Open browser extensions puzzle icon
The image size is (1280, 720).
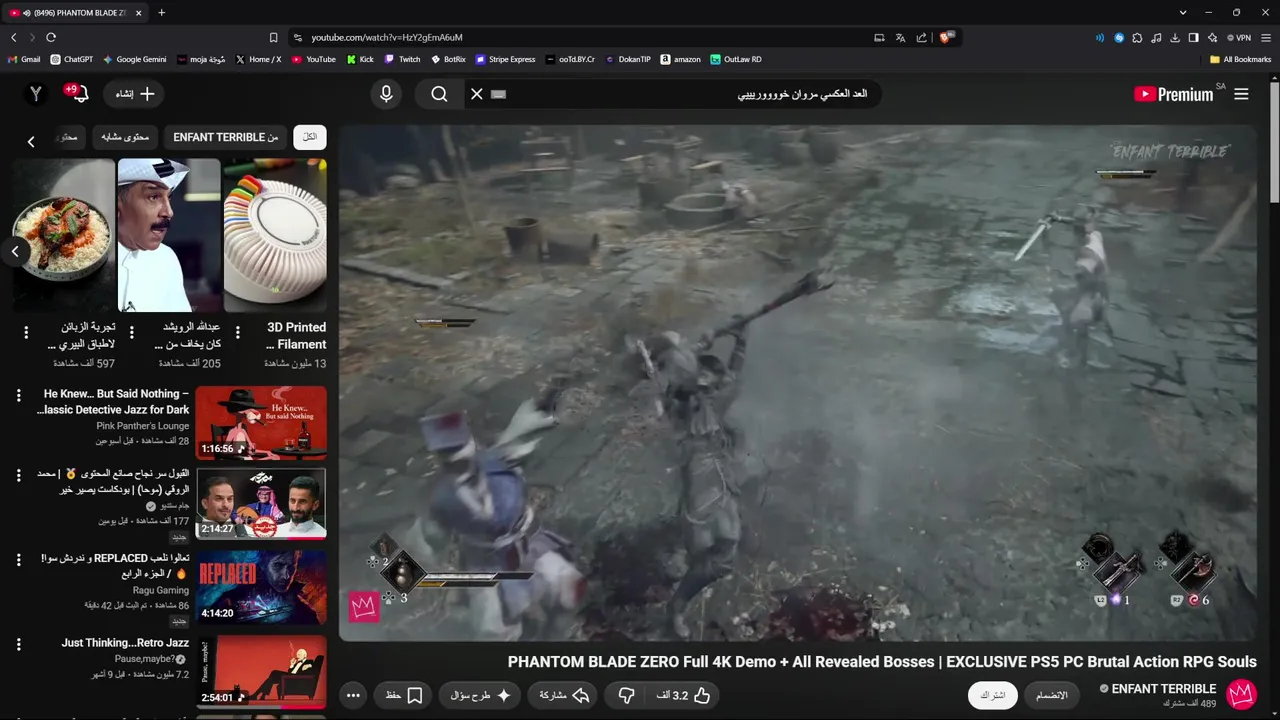click(1138, 38)
